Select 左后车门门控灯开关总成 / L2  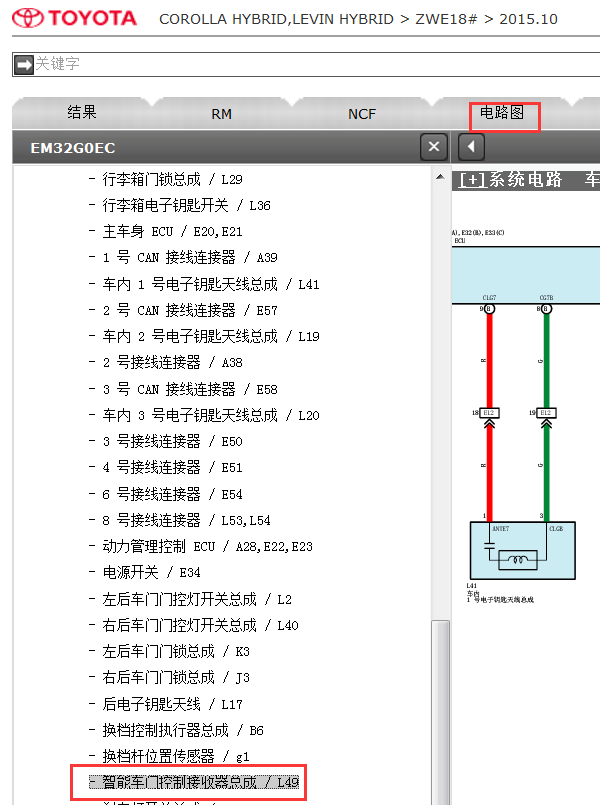(x=197, y=599)
